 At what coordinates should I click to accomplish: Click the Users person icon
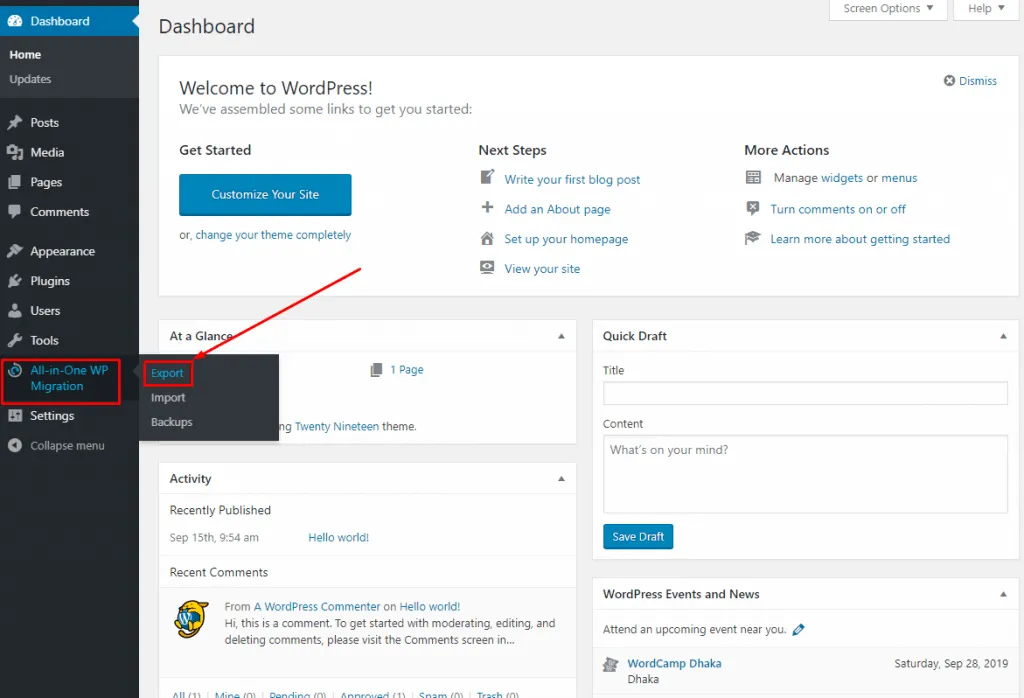pyautogui.click(x=14, y=311)
